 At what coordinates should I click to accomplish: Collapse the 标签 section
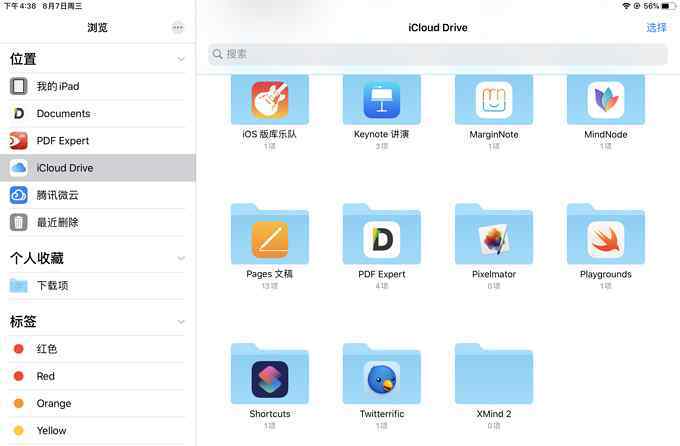click(x=181, y=321)
